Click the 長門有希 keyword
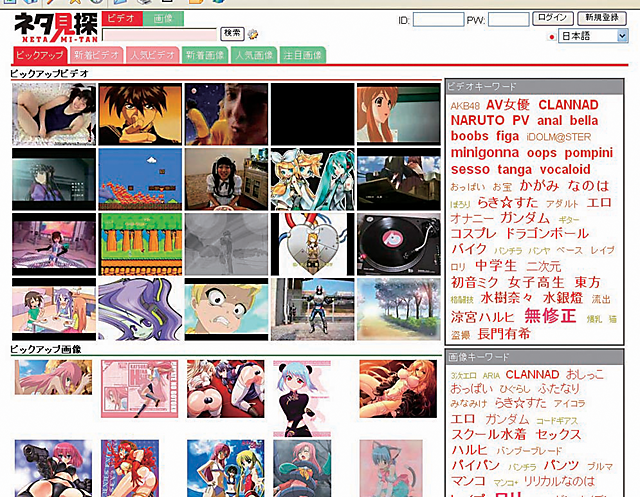This screenshot has width=640, height=497. [x=504, y=334]
